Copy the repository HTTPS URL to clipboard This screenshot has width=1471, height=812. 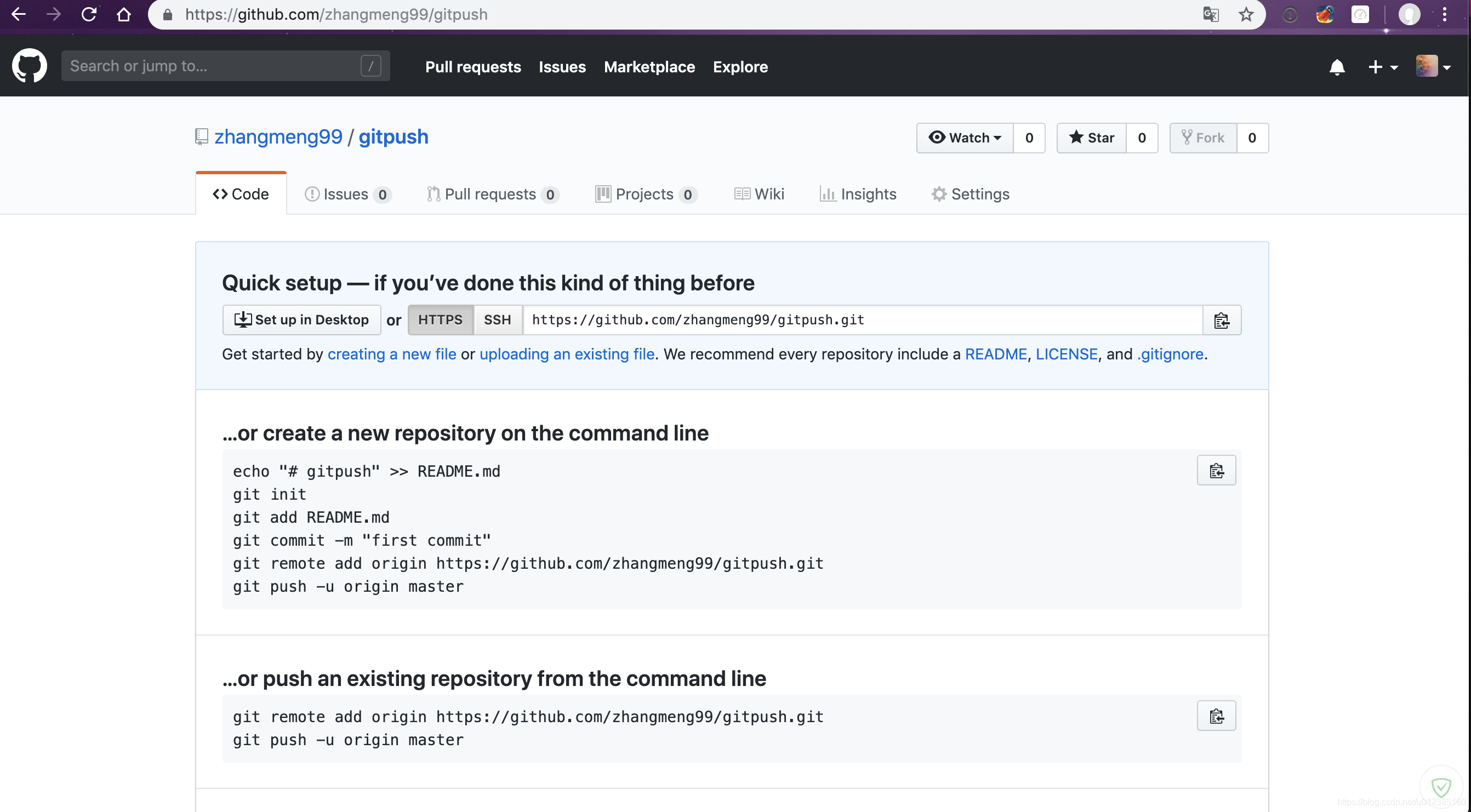[1222, 321]
